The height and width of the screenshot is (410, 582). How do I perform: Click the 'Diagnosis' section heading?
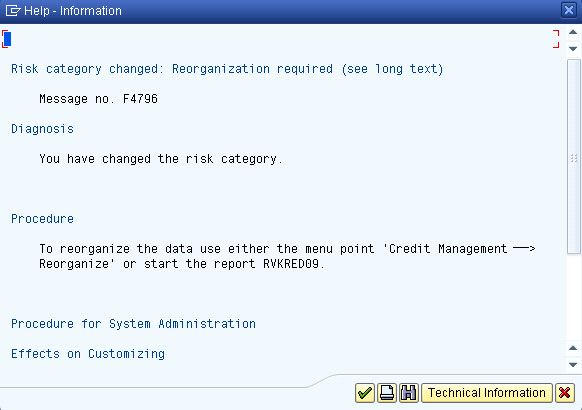tap(42, 129)
